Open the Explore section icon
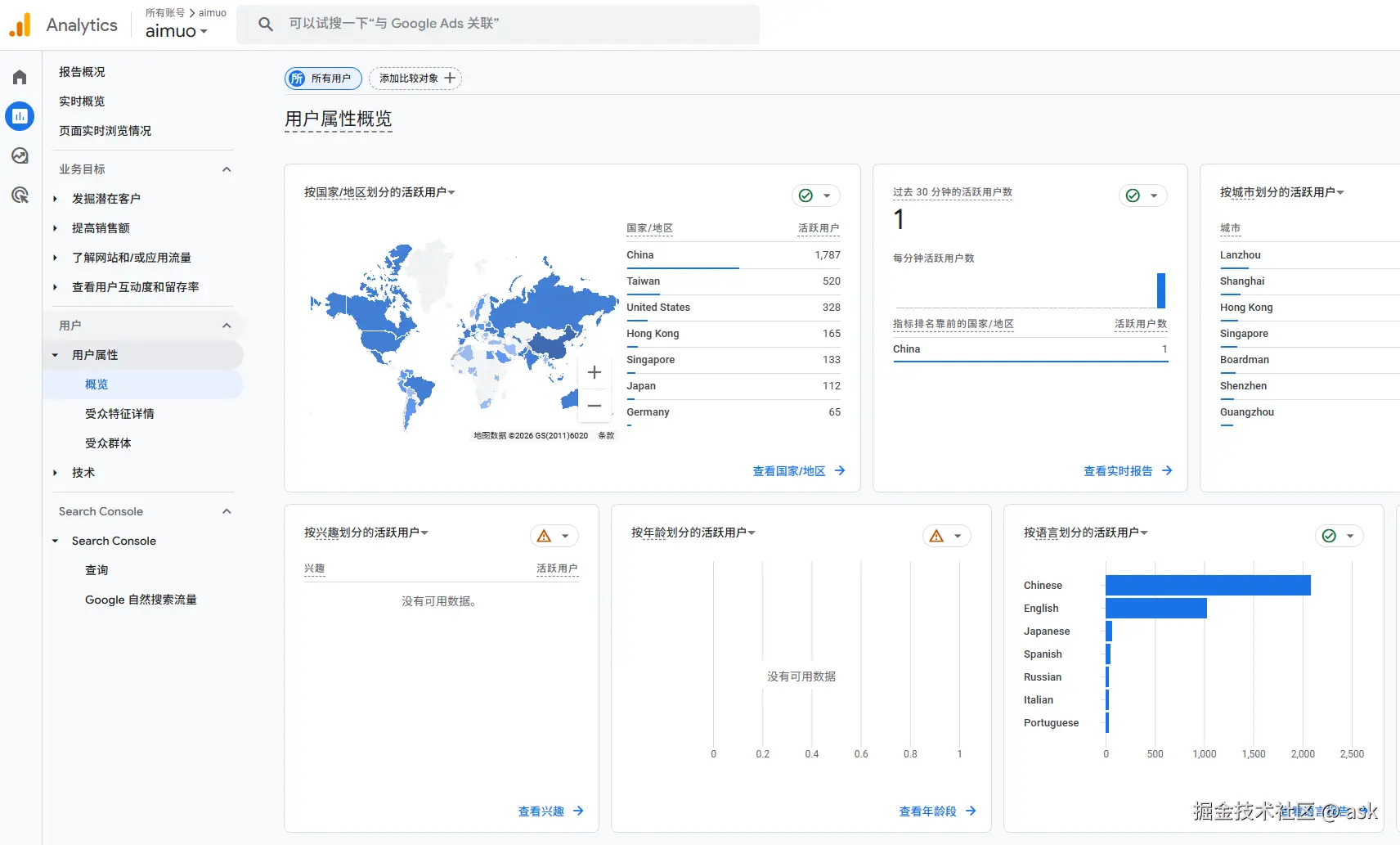Screen dimensions: 1400x845 tap(19, 155)
